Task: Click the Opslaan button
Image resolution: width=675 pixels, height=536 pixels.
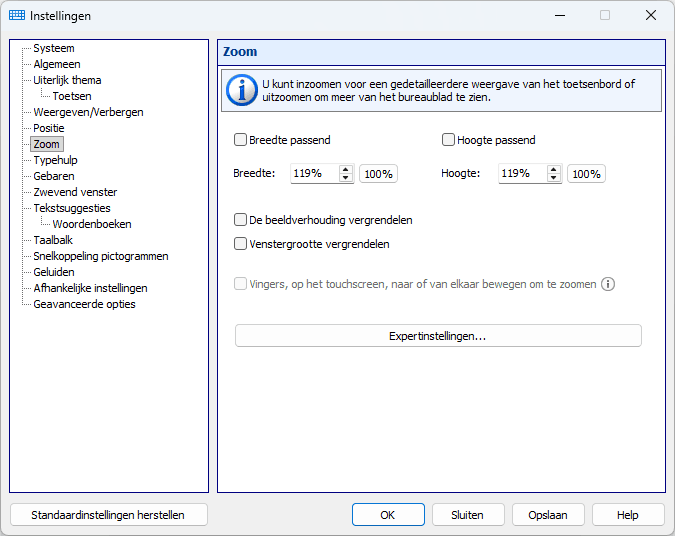Action: pyautogui.click(x=548, y=515)
